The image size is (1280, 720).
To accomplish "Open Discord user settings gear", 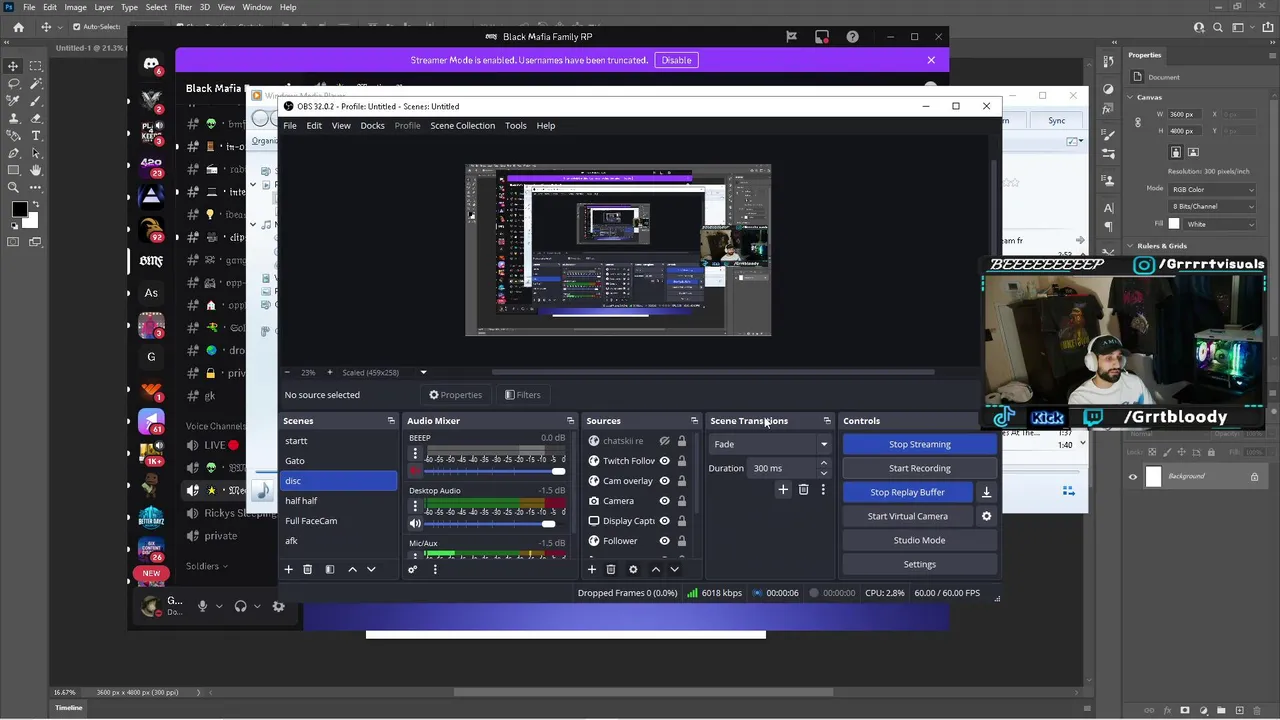I will click(x=278, y=606).
